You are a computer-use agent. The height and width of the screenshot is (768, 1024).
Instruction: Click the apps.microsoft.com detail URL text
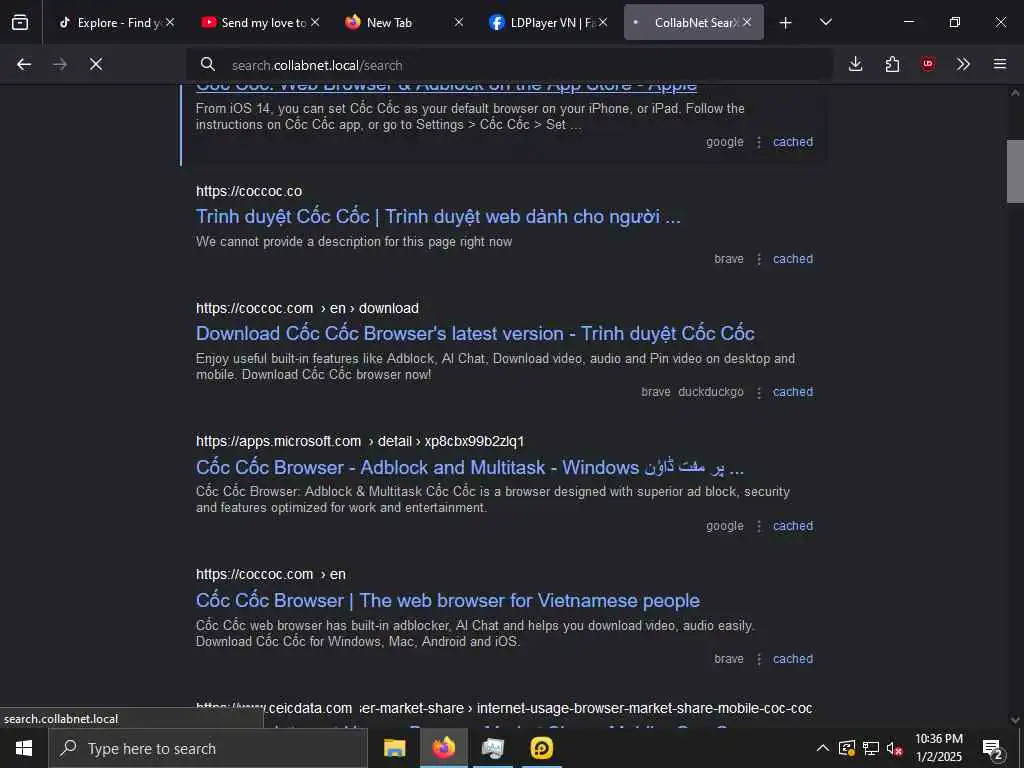[x=360, y=441]
